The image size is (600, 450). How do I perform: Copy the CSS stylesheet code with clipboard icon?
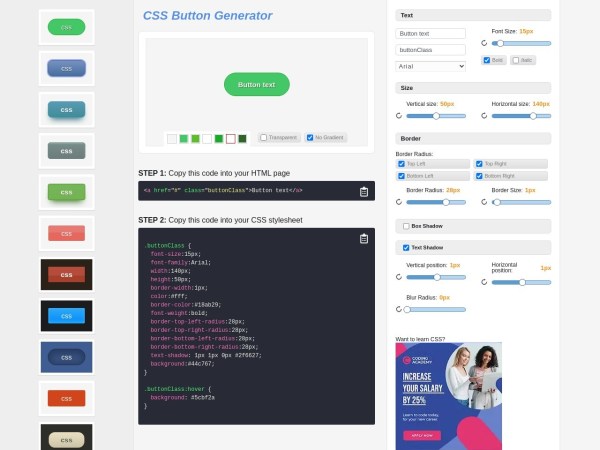pos(364,239)
